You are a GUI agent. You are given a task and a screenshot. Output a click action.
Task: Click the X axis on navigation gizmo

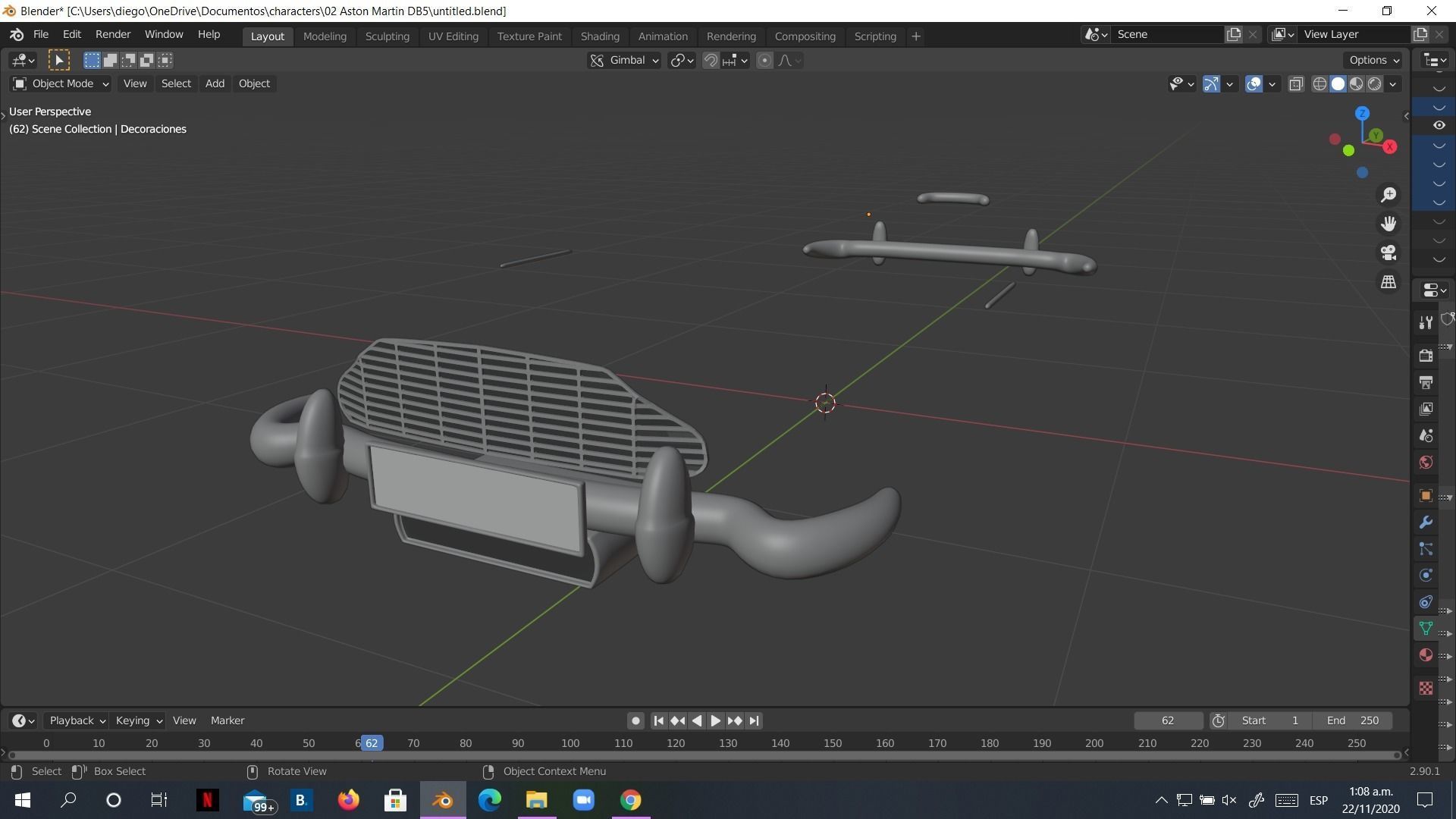1390,147
